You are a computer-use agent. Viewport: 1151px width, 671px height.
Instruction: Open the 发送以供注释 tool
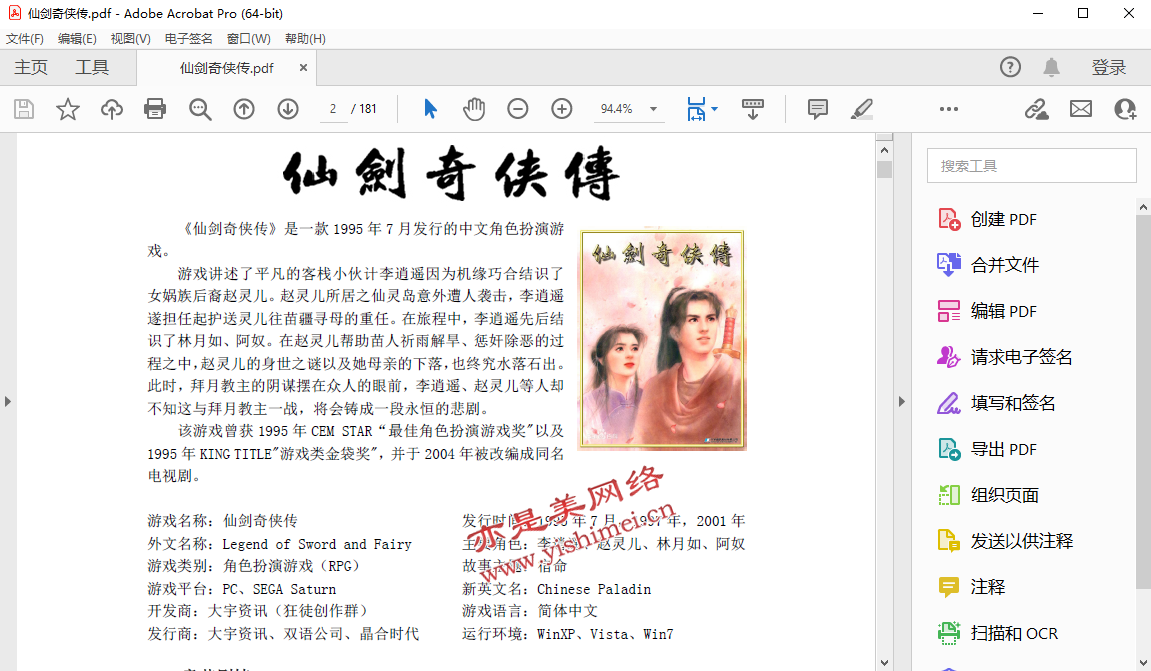[x=1005, y=541]
